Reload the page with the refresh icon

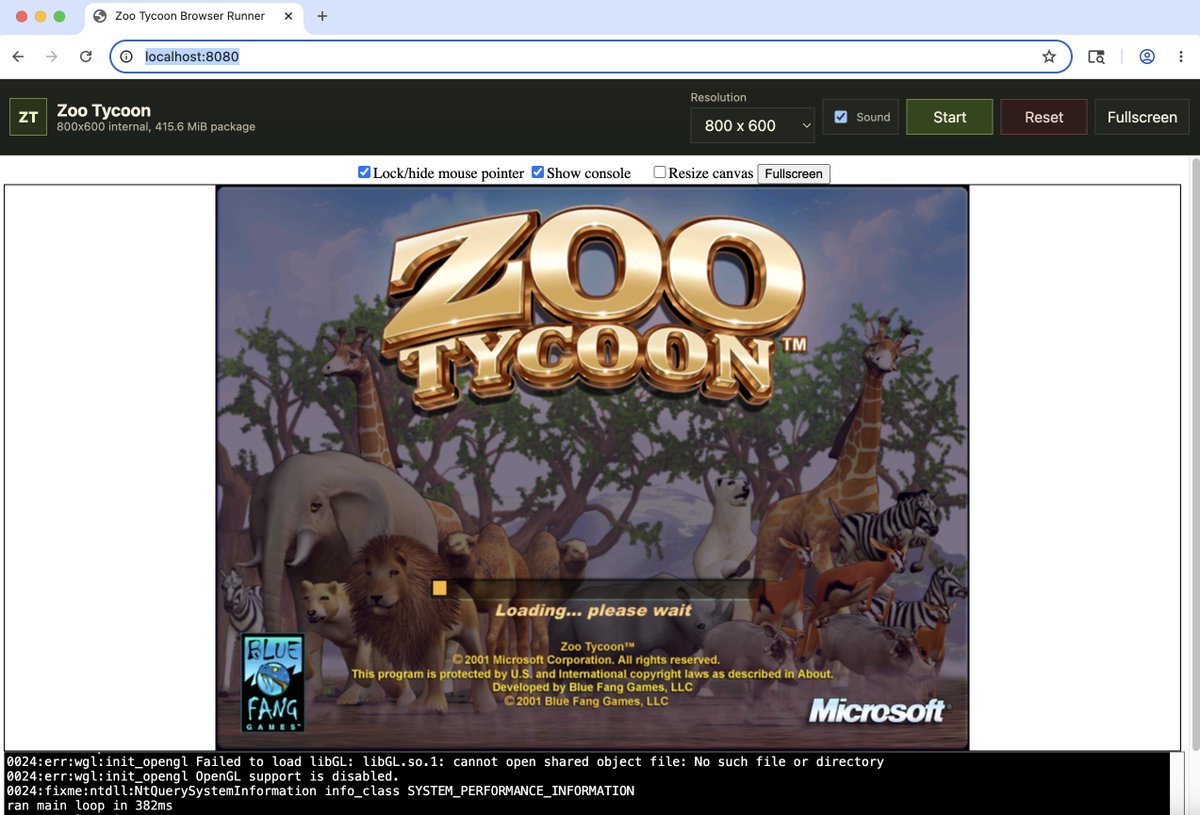tap(86, 57)
